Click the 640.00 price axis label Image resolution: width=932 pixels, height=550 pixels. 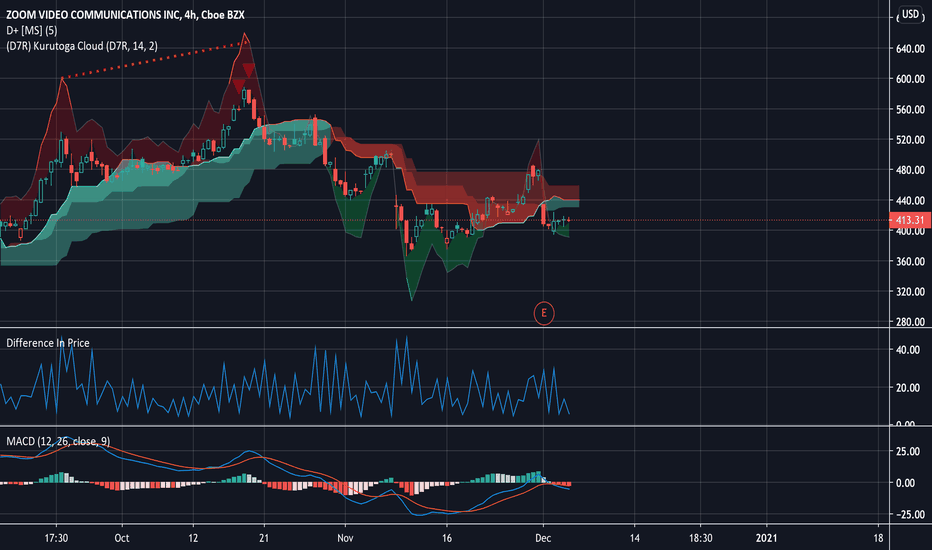[910, 49]
